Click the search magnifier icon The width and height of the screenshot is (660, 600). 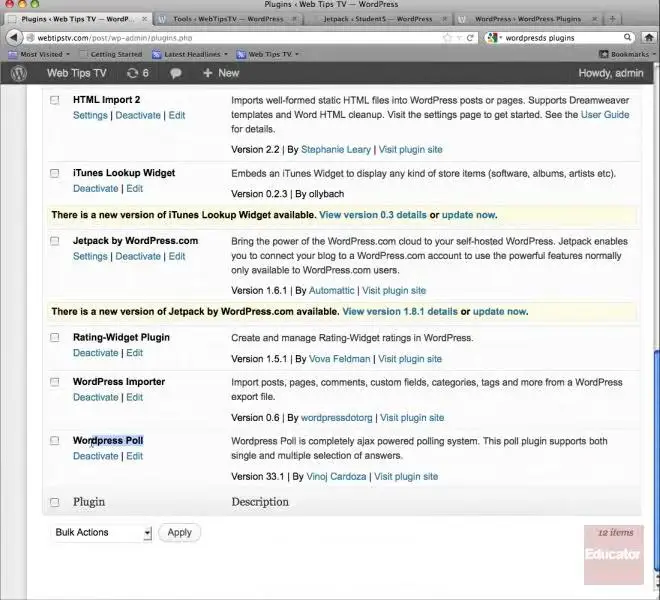(x=627, y=37)
